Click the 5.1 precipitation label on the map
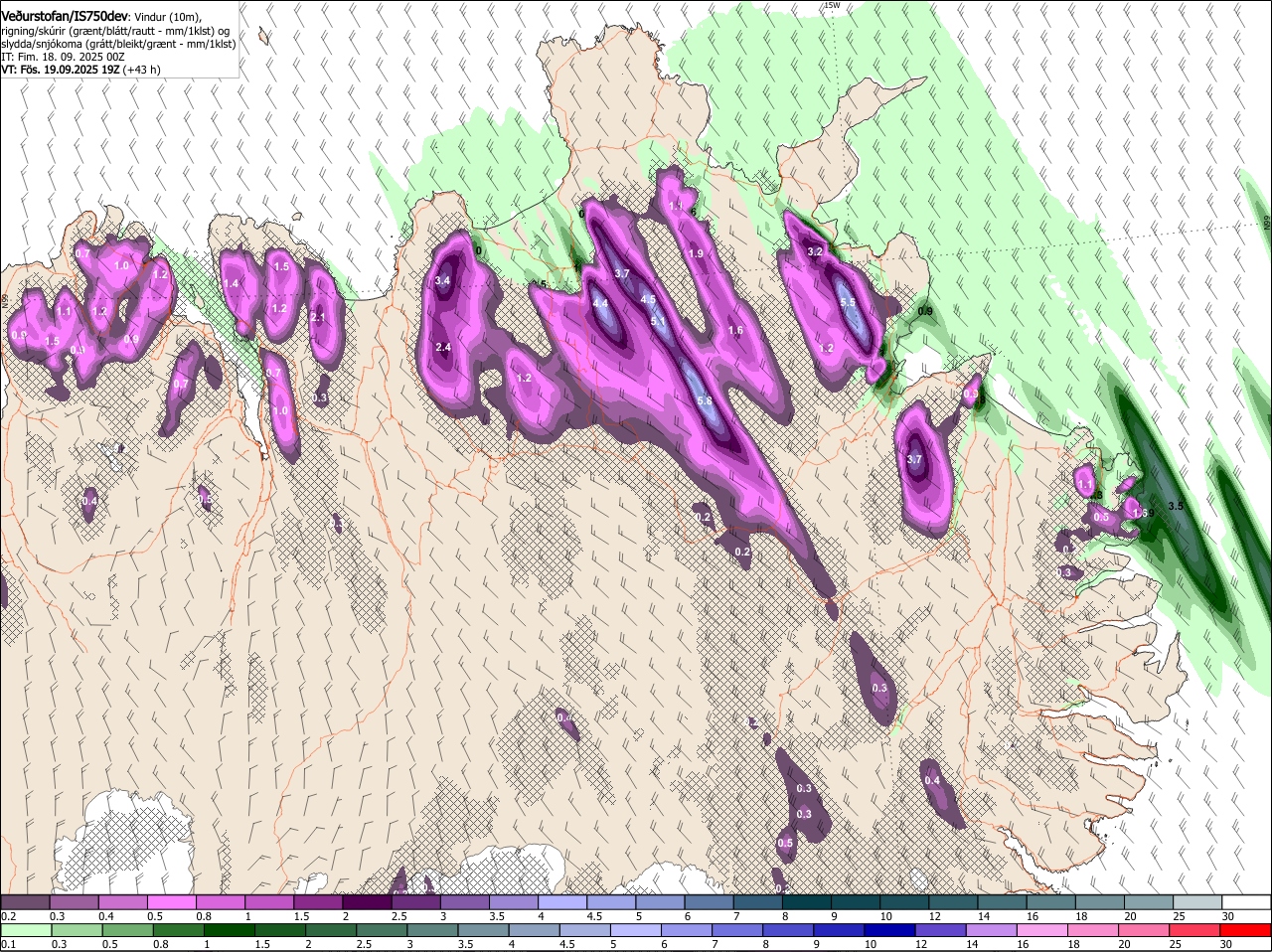The width and height of the screenshot is (1272, 952). (658, 321)
